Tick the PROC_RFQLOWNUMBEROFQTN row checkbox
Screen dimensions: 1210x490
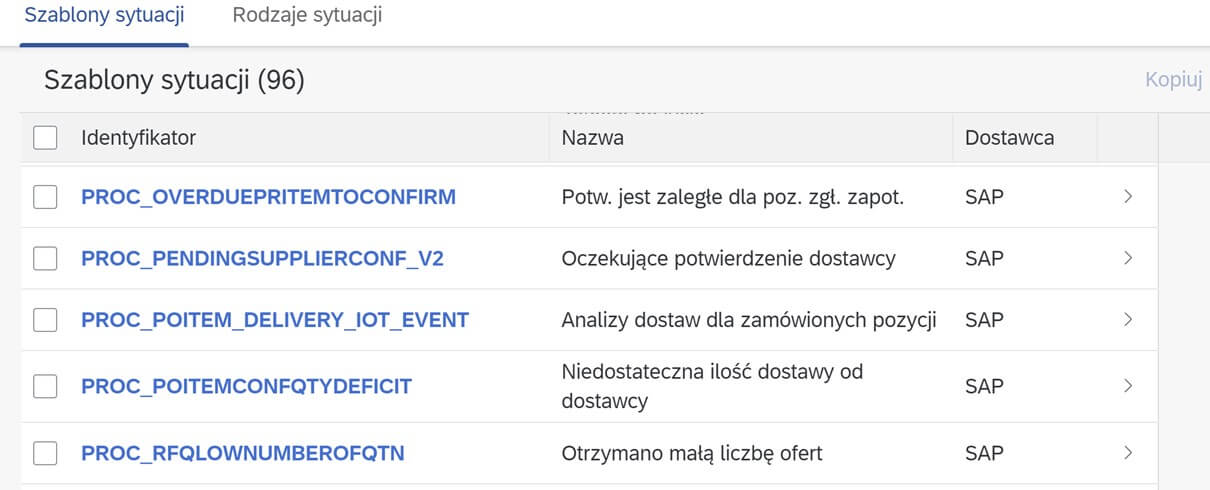[x=45, y=453]
